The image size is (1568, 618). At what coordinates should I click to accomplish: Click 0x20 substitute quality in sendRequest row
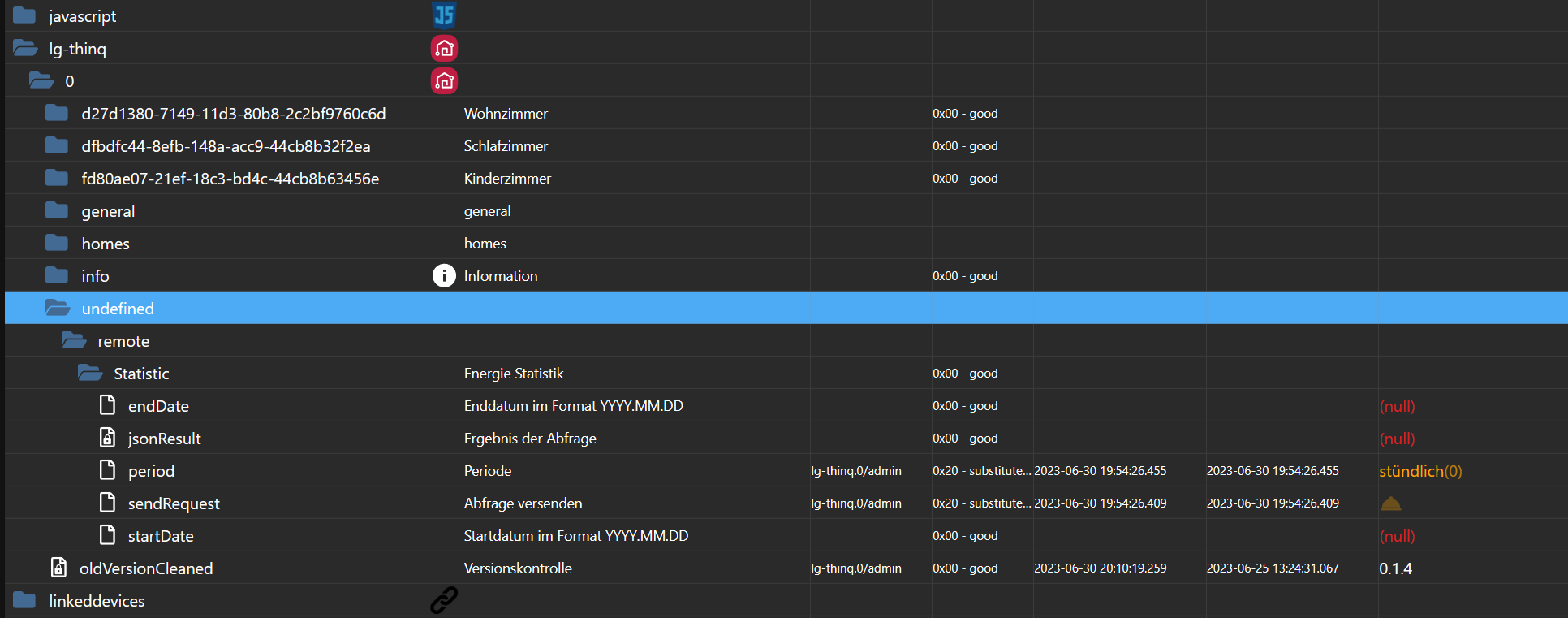click(x=982, y=503)
